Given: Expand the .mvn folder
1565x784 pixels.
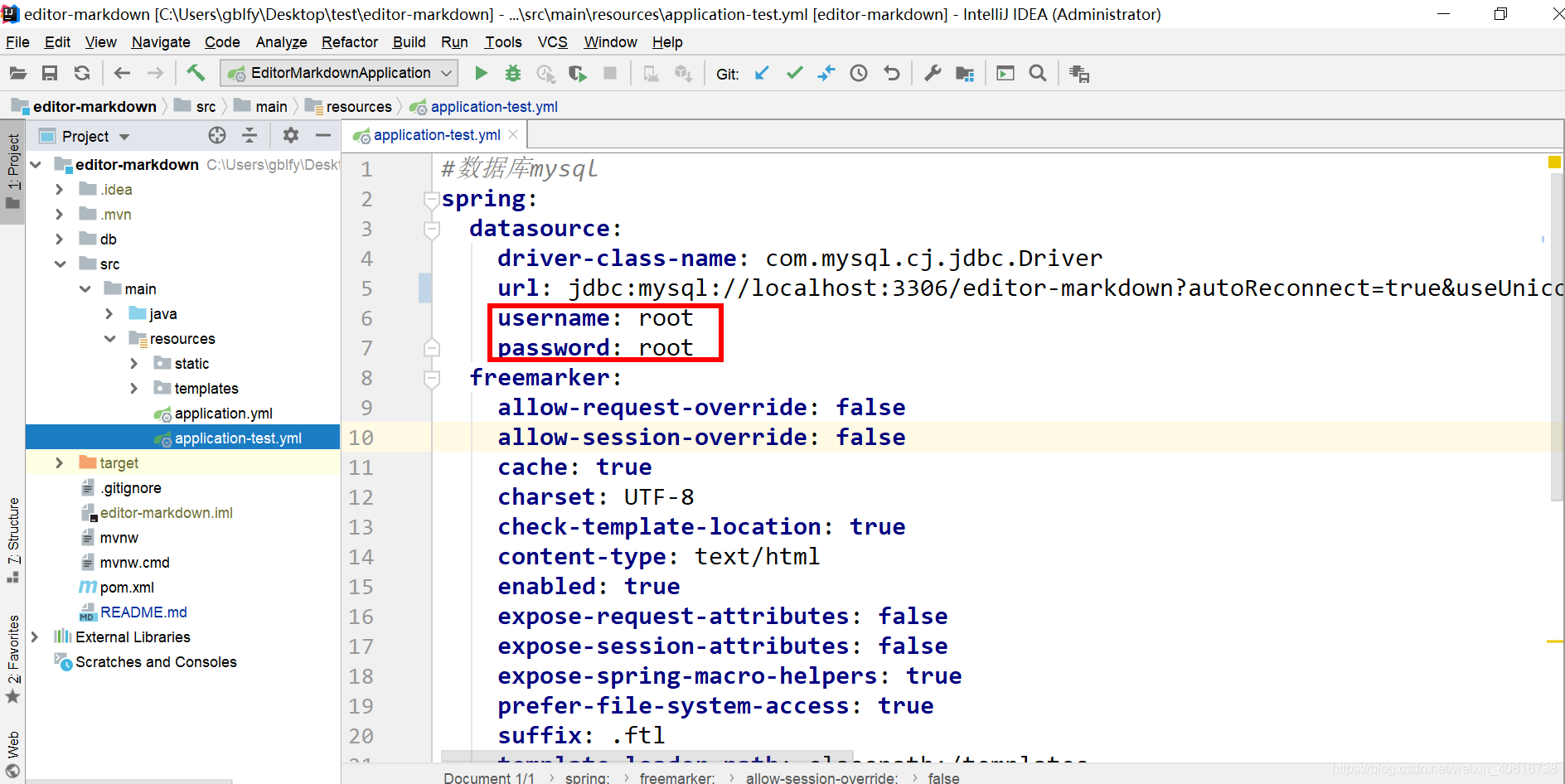Looking at the screenshot, I should coord(59,215).
